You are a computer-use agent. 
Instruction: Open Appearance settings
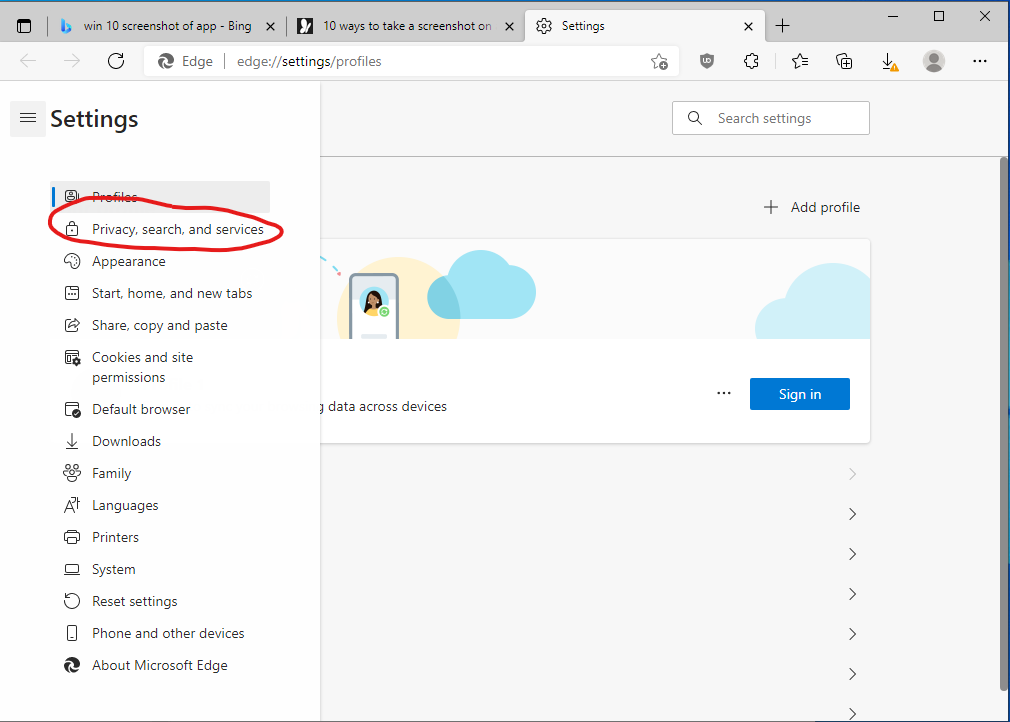pos(160,261)
